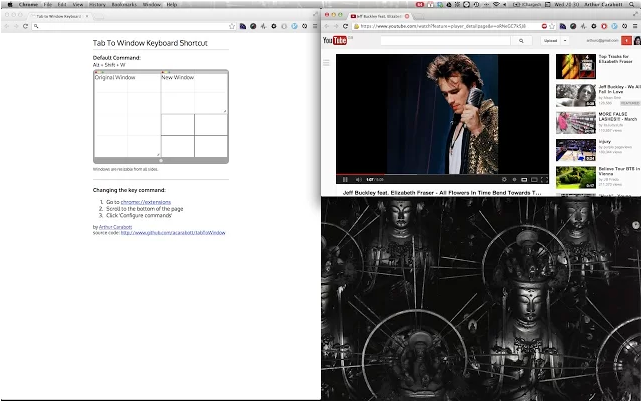Open the red notifications button on YouTube
641x401 pixels.
(x=626, y=40)
